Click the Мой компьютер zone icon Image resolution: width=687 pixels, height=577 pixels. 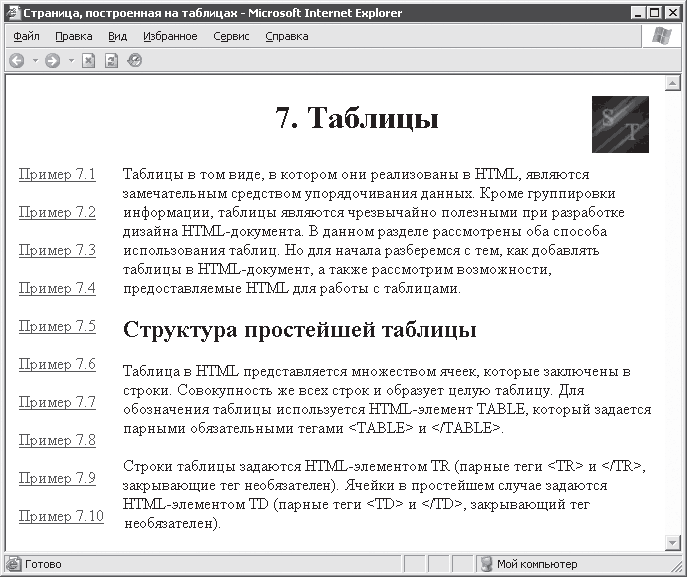(x=486, y=564)
